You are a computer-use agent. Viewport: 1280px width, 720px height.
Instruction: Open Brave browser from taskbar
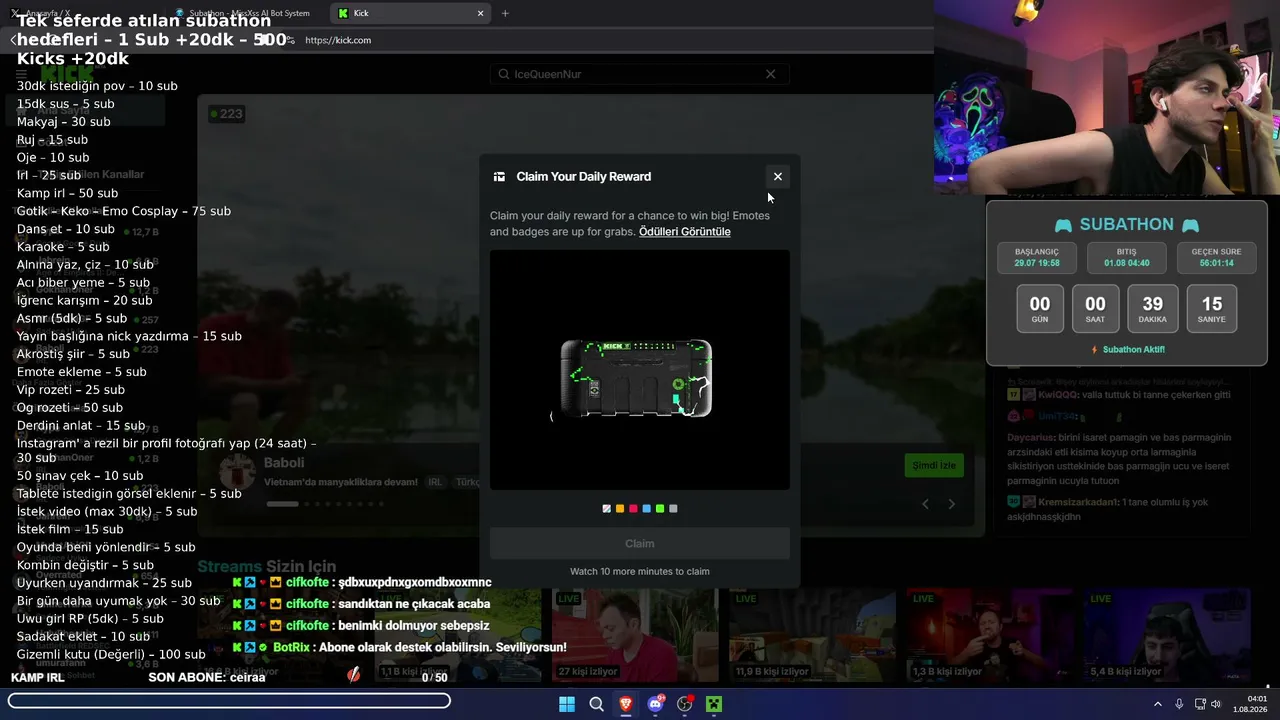(x=626, y=704)
